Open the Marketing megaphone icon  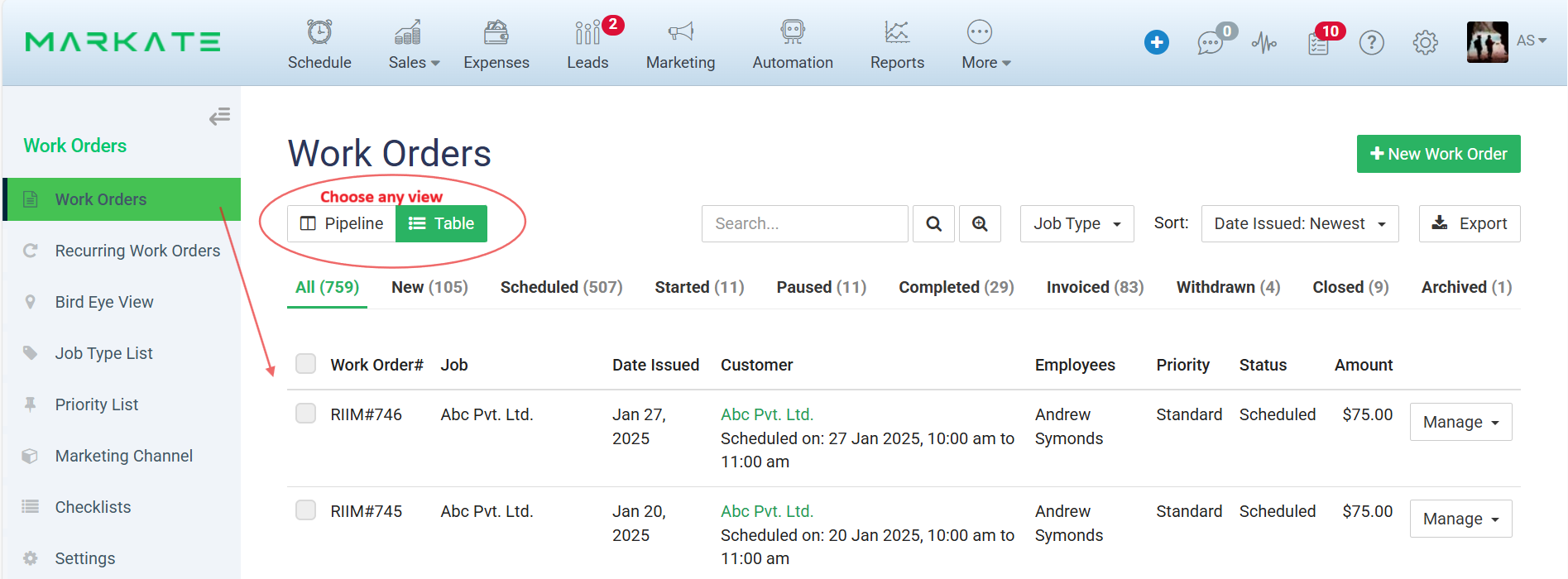click(x=680, y=32)
